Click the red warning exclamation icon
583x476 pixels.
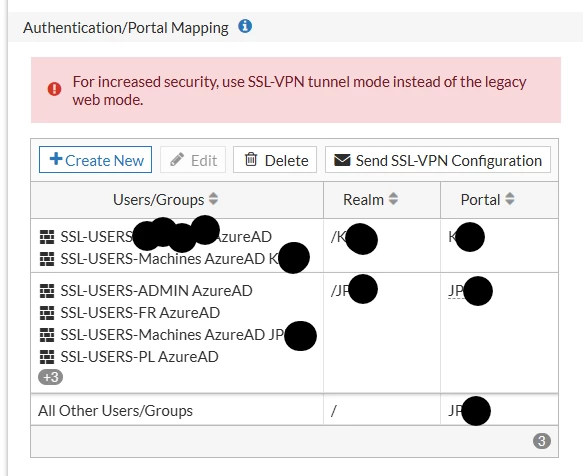[x=54, y=89]
